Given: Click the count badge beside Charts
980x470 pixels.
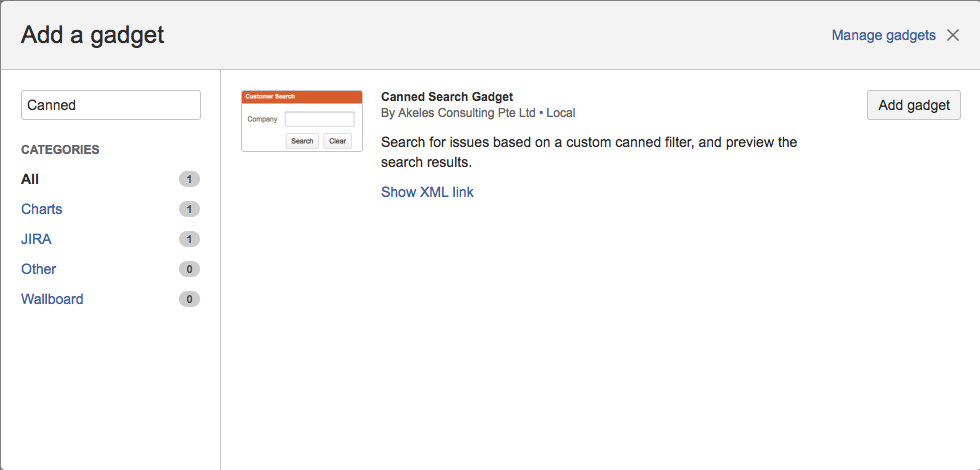Looking at the screenshot, I should click(189, 209).
